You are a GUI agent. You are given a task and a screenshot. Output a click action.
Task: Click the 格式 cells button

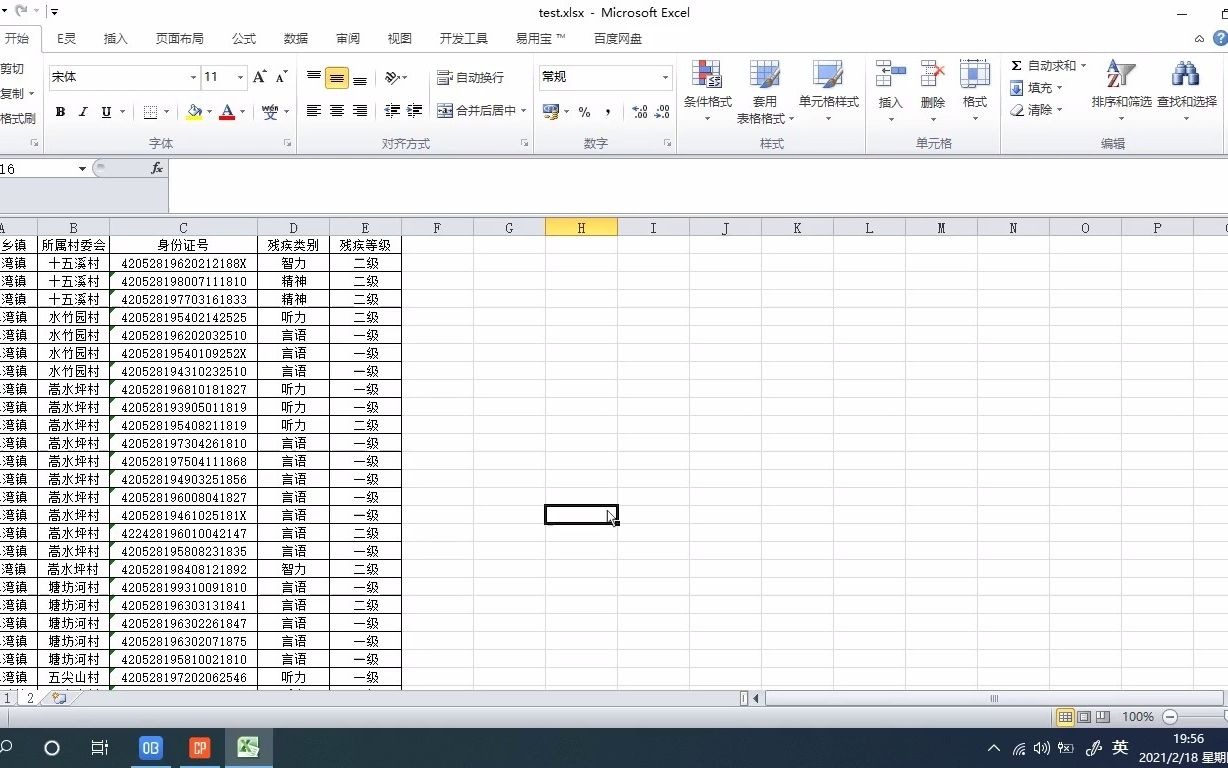[974, 92]
